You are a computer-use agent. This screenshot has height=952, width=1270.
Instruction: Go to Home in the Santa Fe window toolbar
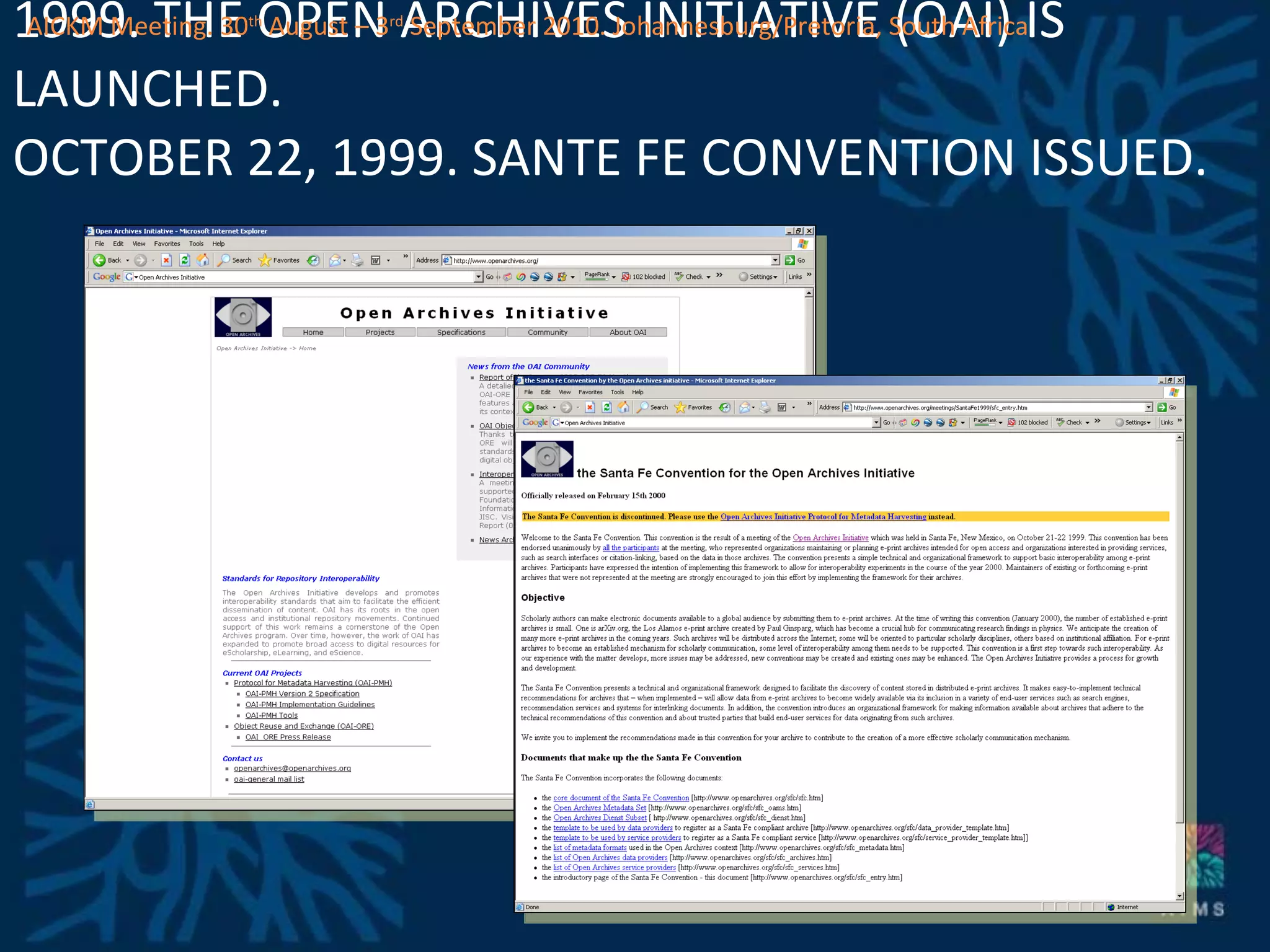[x=623, y=407]
